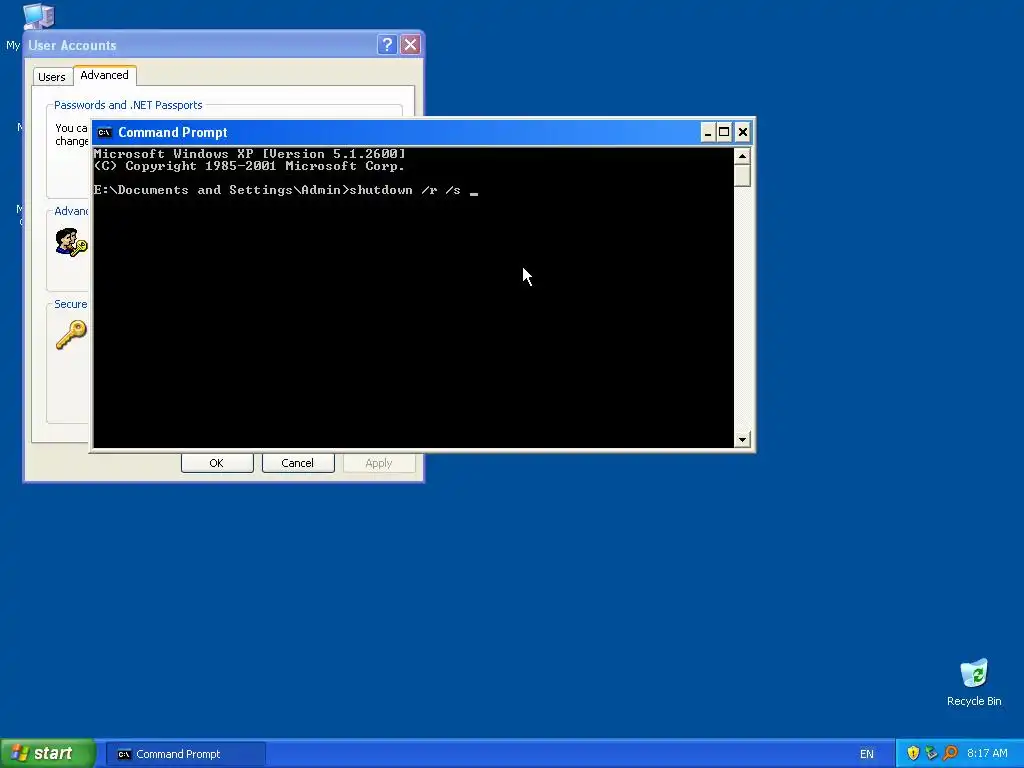Click the Command Prompt title bar icon
Viewport: 1024px width, 768px height.
104,133
